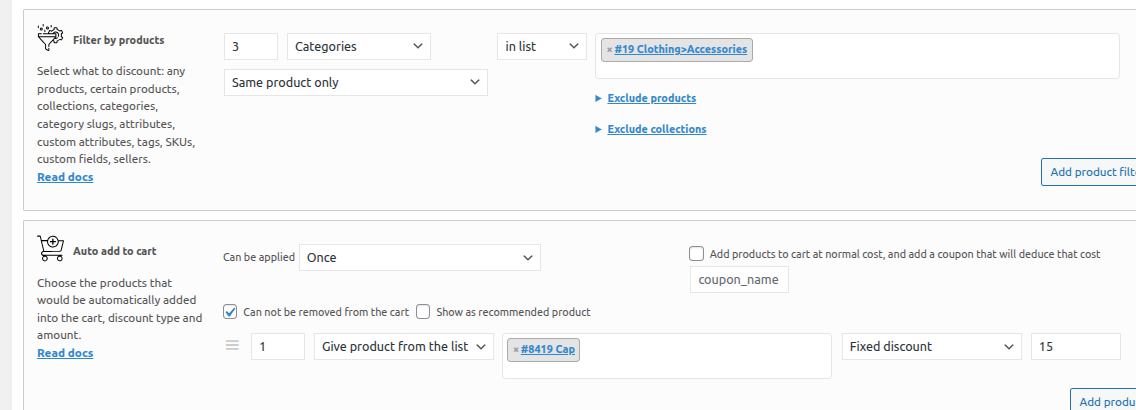Open Read docs link under Filter by products
Image resolution: width=1136 pixels, height=410 pixels.
tap(65, 177)
